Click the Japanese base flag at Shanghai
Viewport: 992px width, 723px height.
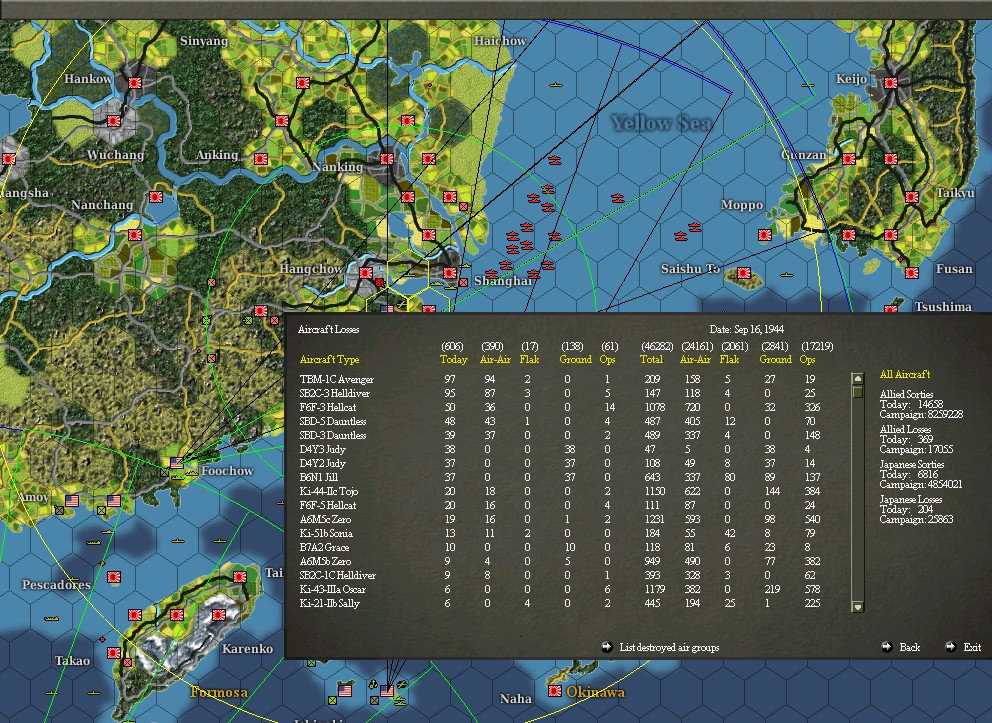[x=450, y=273]
